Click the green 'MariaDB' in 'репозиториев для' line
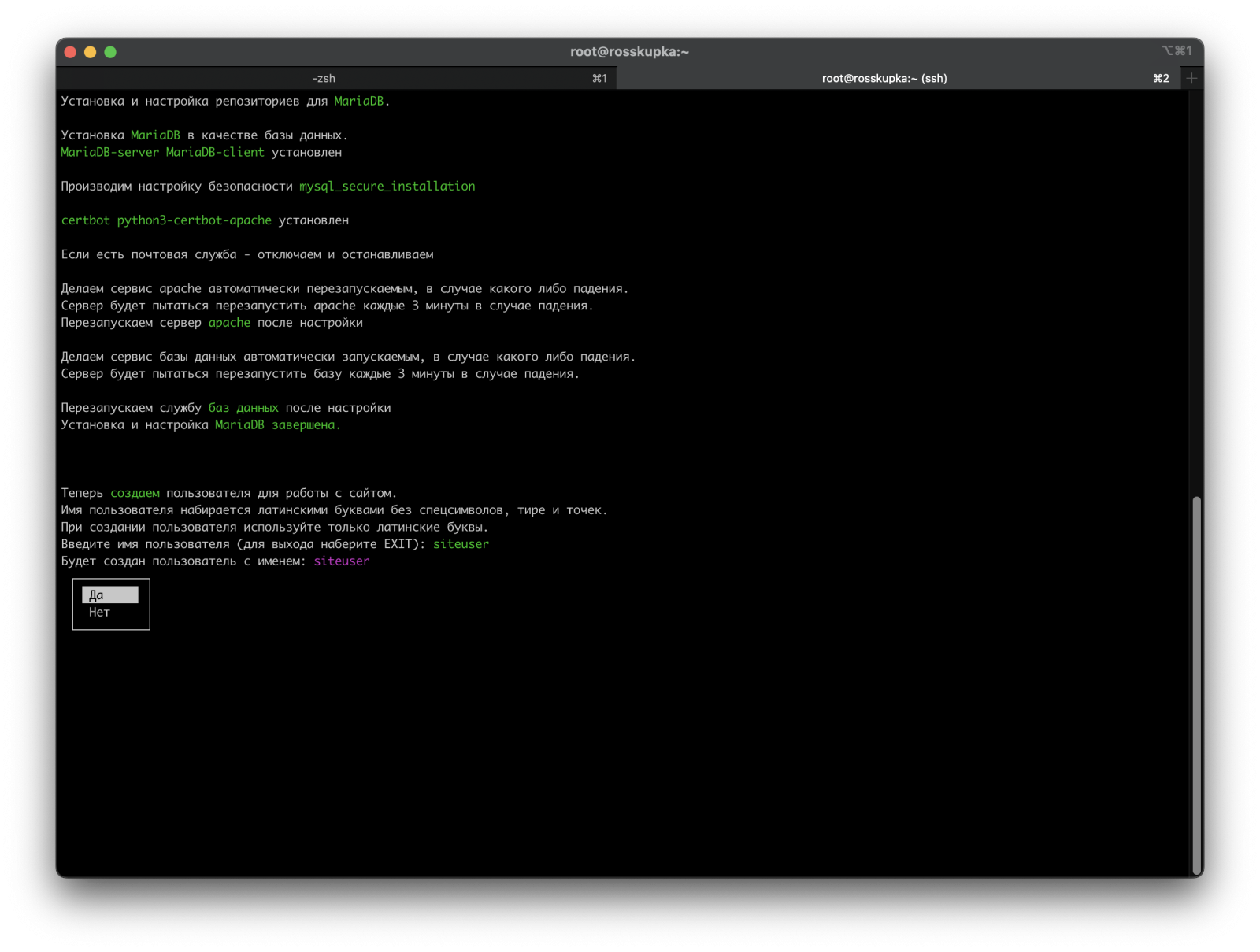This screenshot has height=952, width=1260. click(358, 101)
